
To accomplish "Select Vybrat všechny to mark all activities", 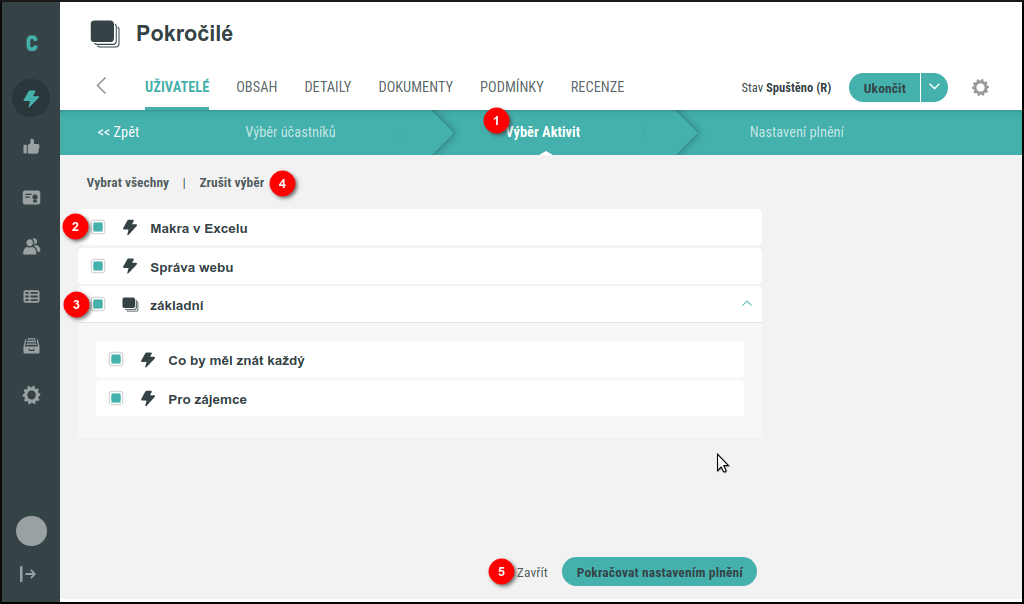I will [130, 183].
